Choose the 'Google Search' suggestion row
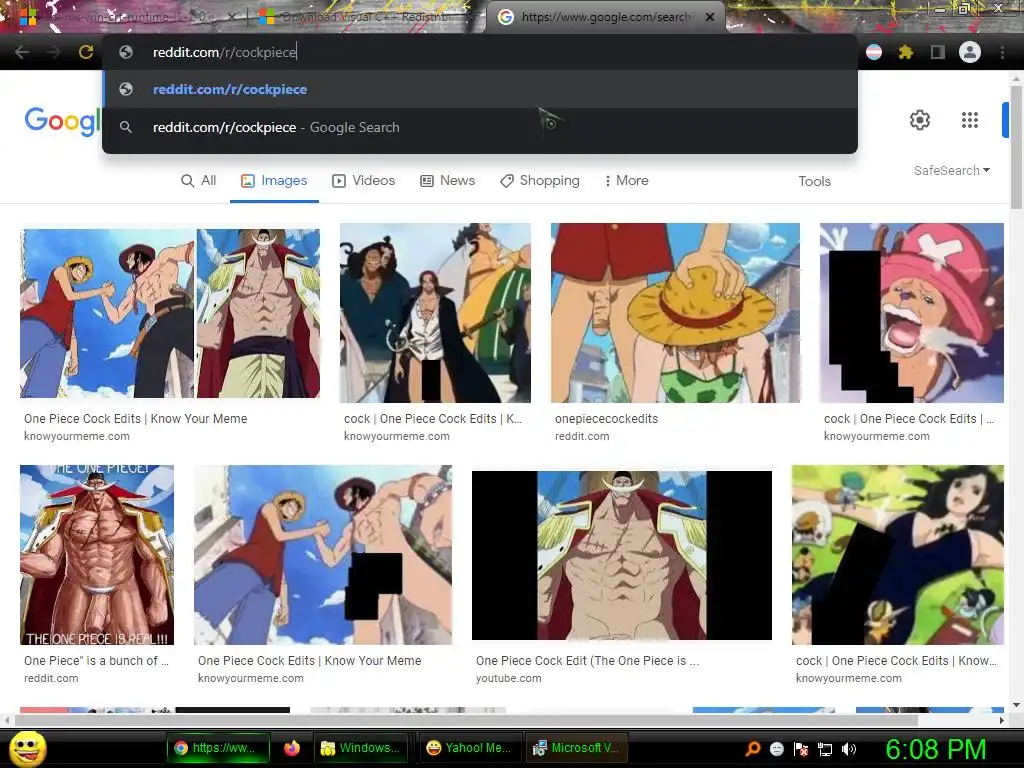This screenshot has width=1024, height=768. [479, 127]
